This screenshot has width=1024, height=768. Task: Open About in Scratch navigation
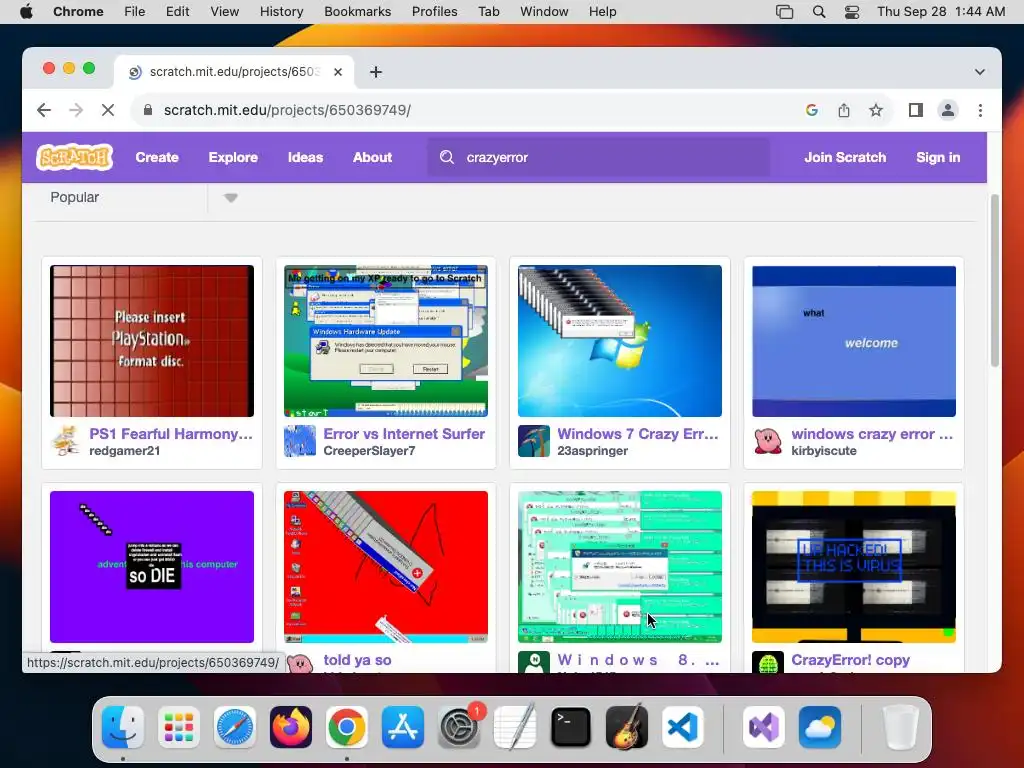pos(372,157)
